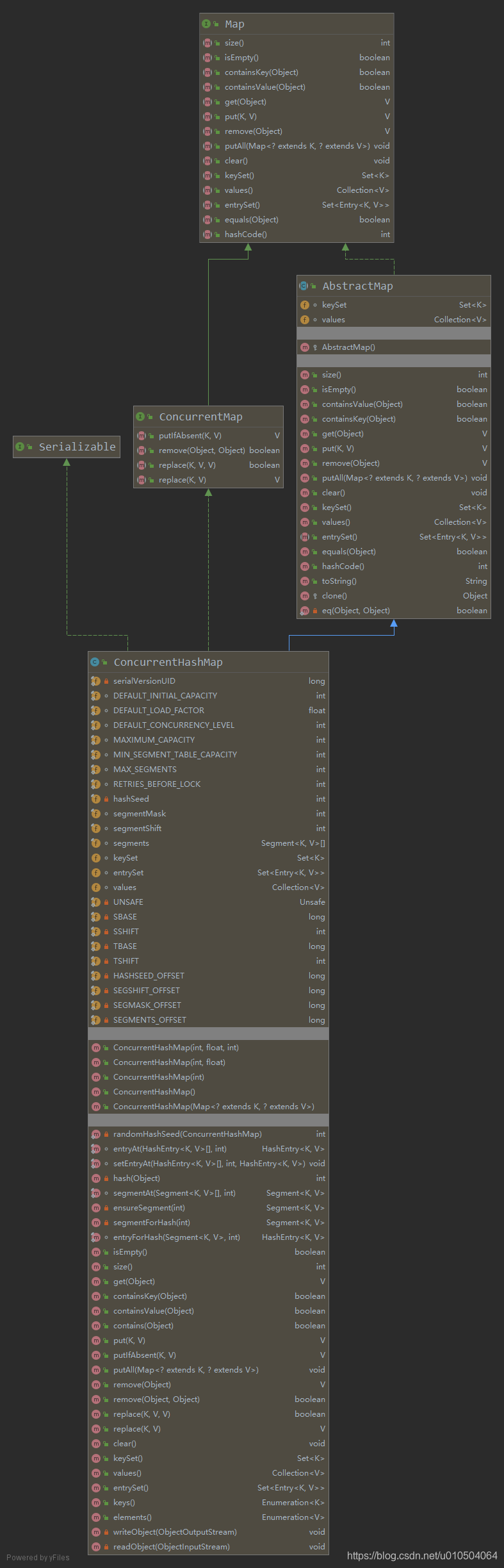The image size is (504, 1568).
Task: Select the ConcurrentHashMap class header
Action: (208, 662)
